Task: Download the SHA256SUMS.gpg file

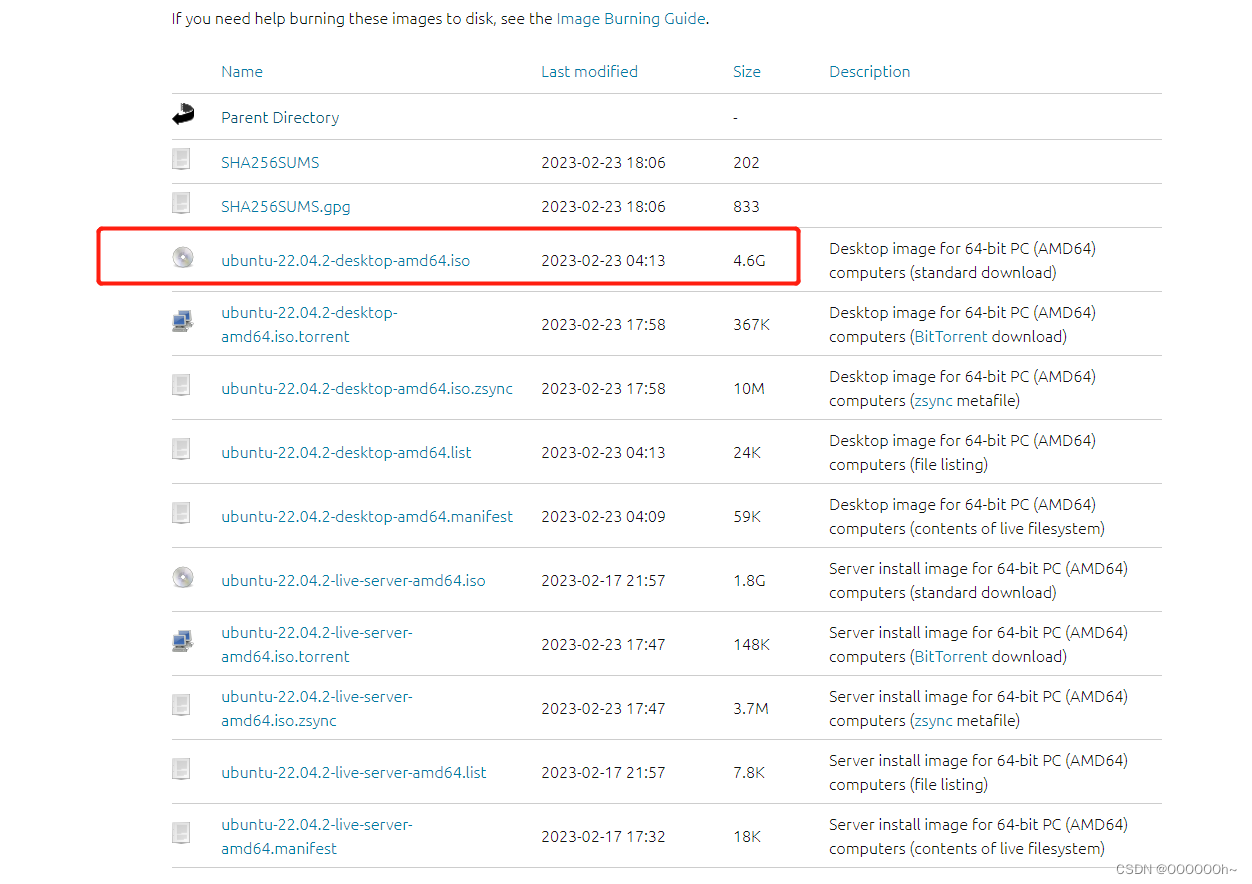Action: tap(286, 207)
